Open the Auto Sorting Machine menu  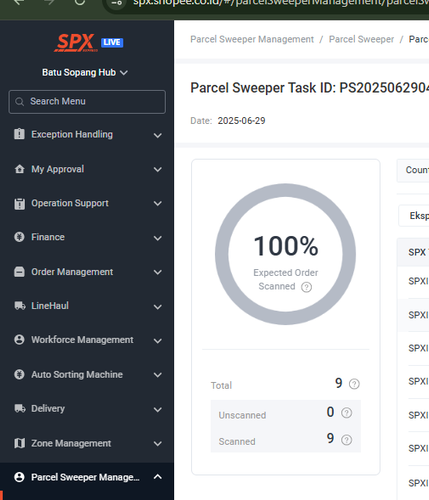[x=87, y=375]
